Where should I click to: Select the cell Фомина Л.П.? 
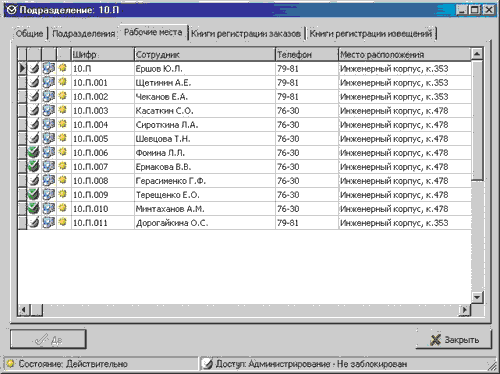click(x=205, y=153)
